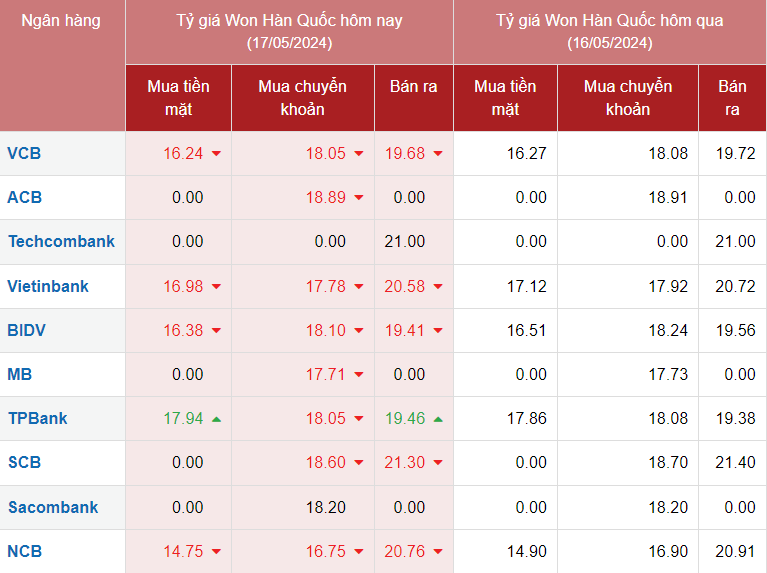Select Techcombank's 21.00 sell rate for today
Screen dimensions: 767x573
coord(405,242)
